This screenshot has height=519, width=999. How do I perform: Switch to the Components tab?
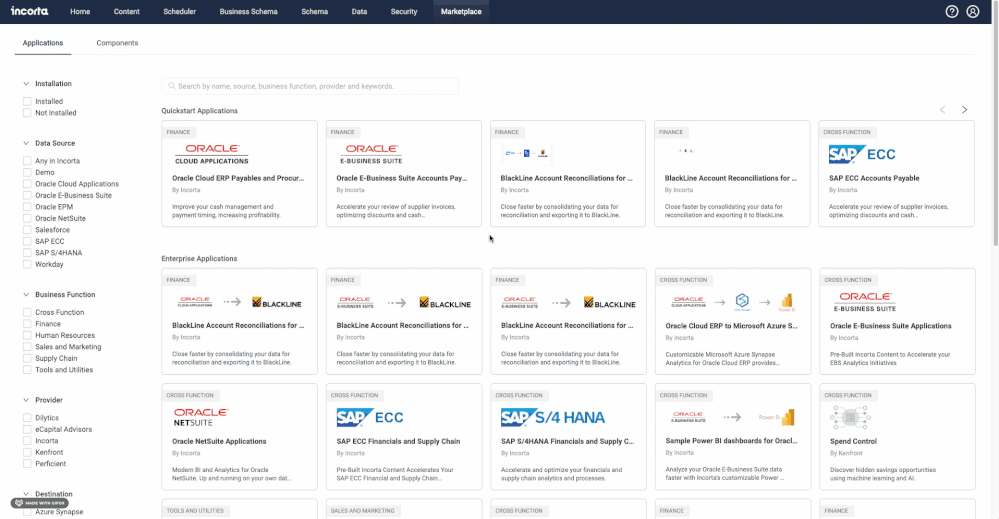[117, 43]
